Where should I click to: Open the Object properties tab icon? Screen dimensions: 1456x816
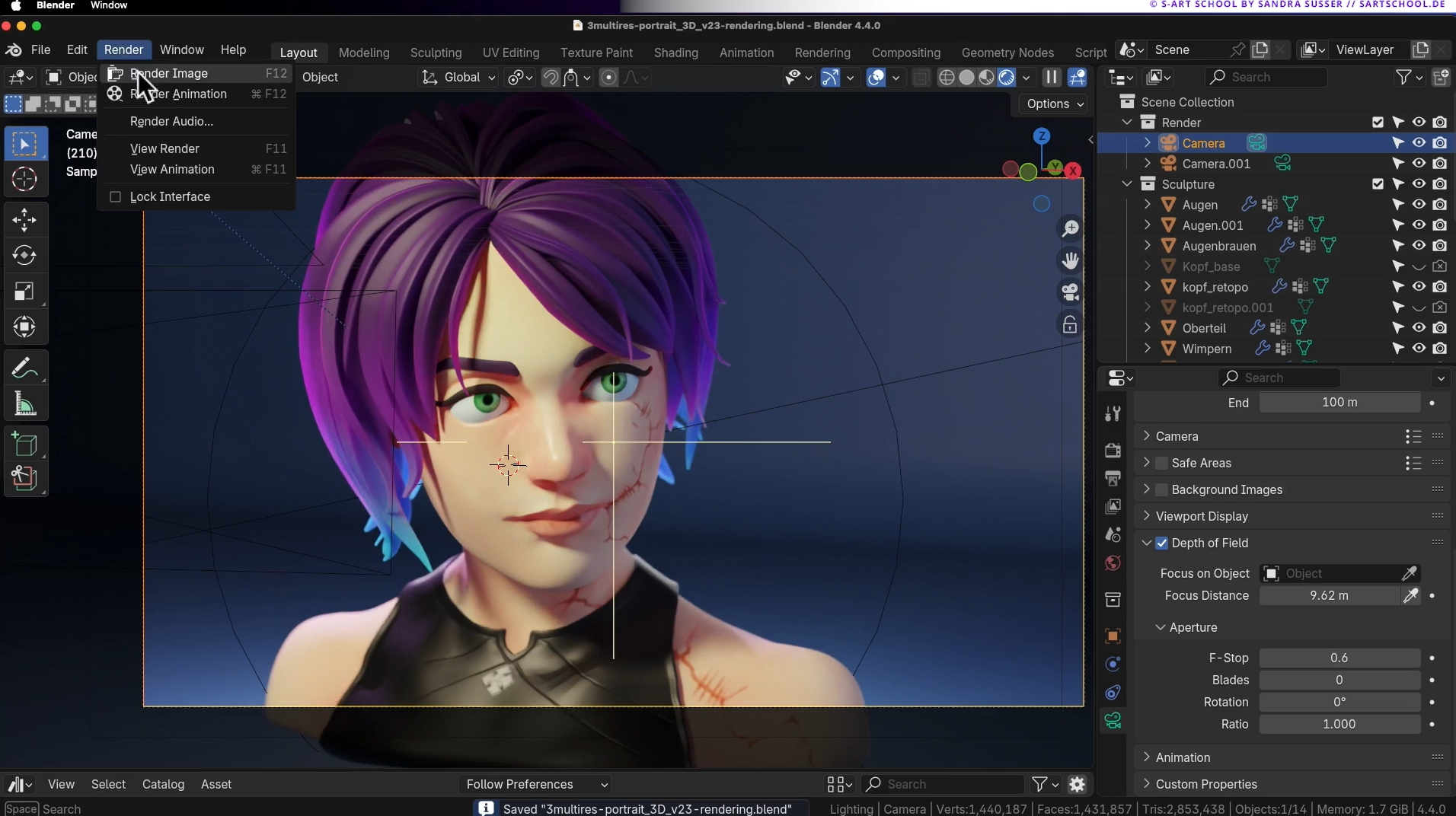[x=1113, y=636]
